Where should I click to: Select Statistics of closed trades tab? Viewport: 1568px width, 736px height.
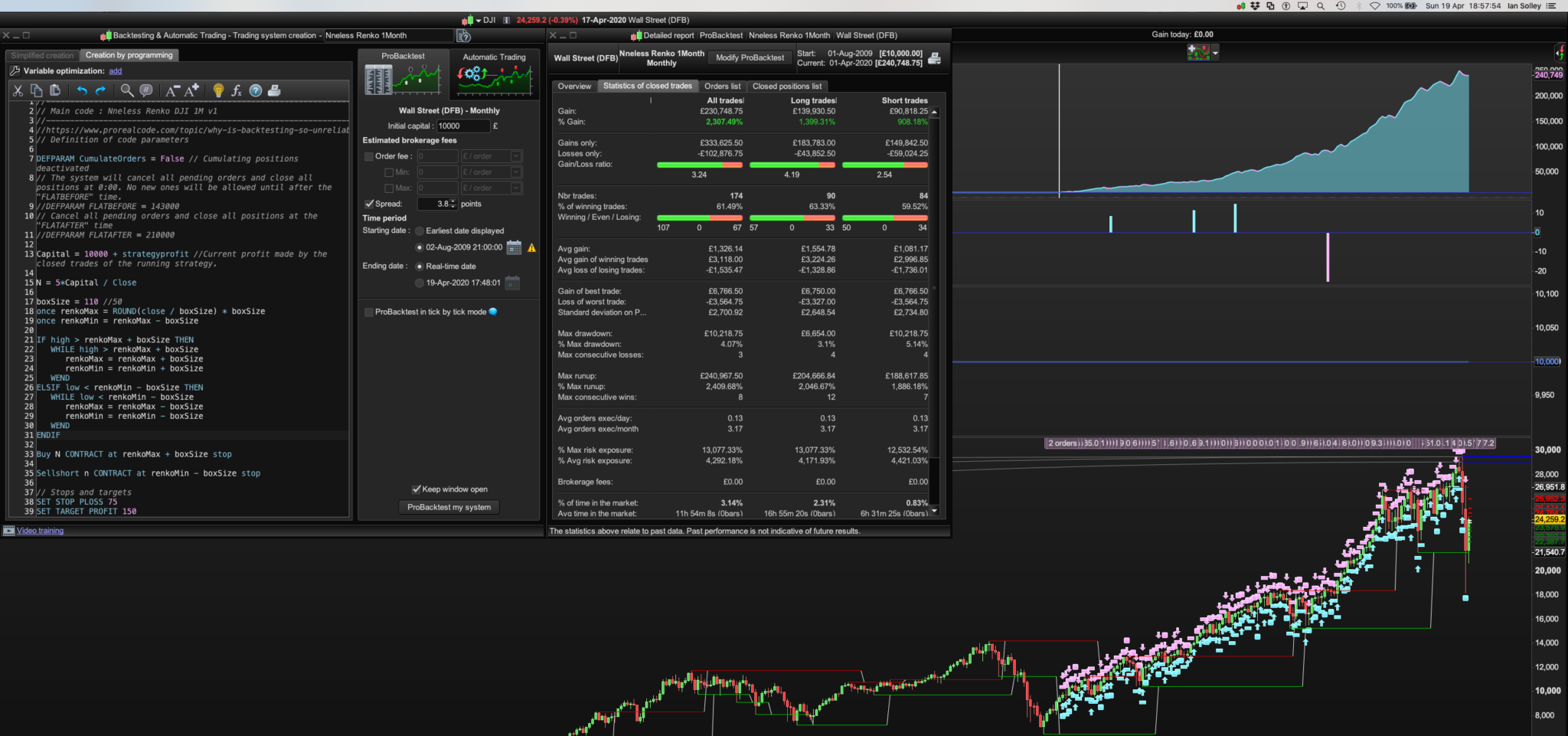648,86
